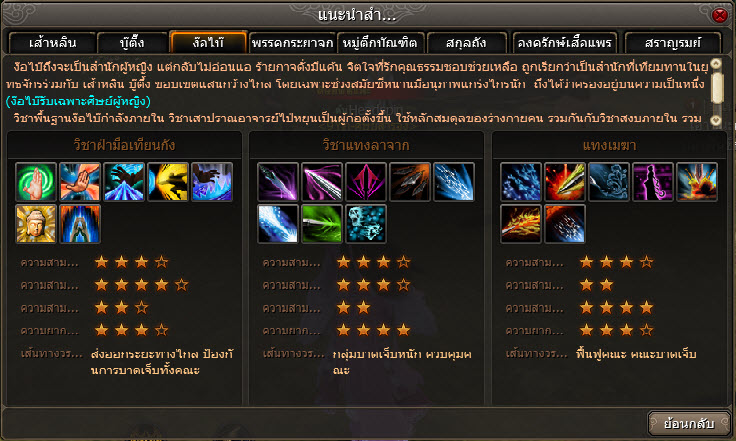This screenshot has height=441, width=736.
Task: Switch to the สกุลถัง tab
Action: [x=466, y=43]
